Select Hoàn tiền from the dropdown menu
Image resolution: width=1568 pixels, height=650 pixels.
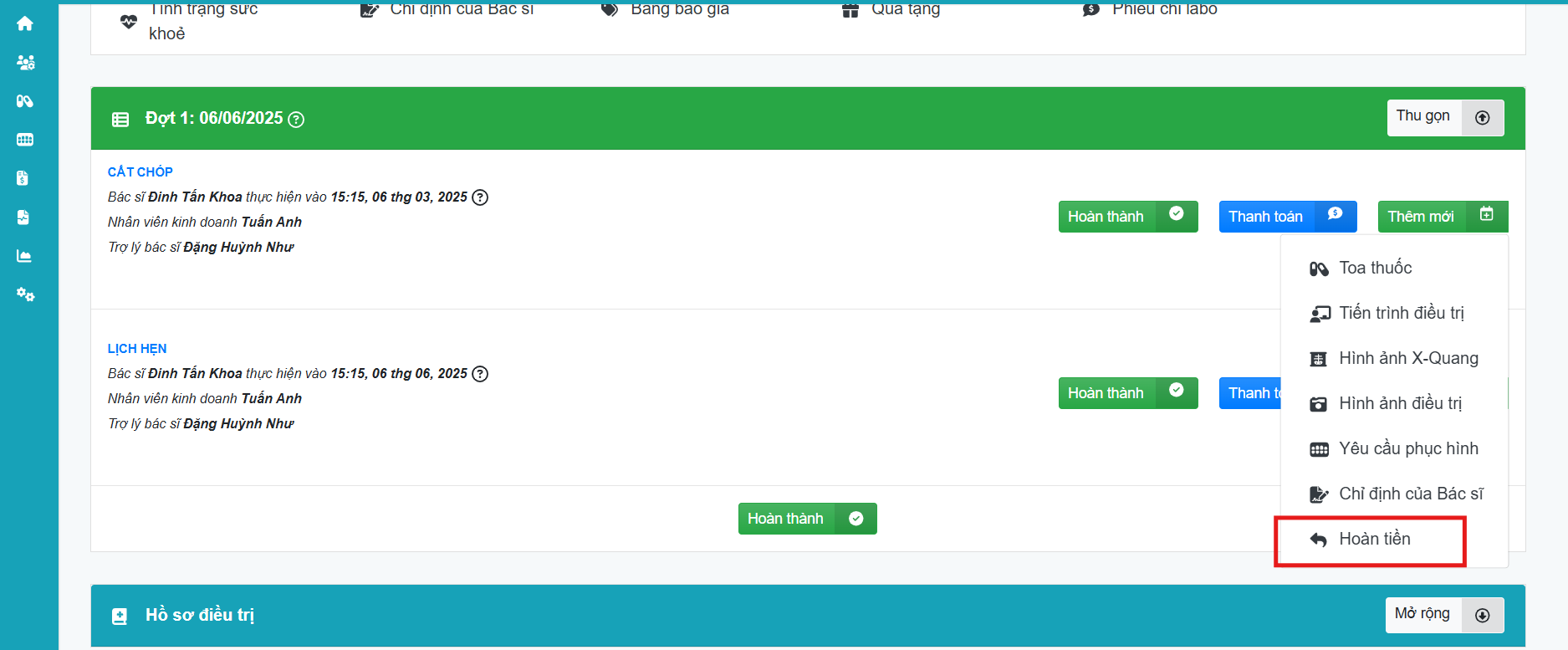(1374, 540)
